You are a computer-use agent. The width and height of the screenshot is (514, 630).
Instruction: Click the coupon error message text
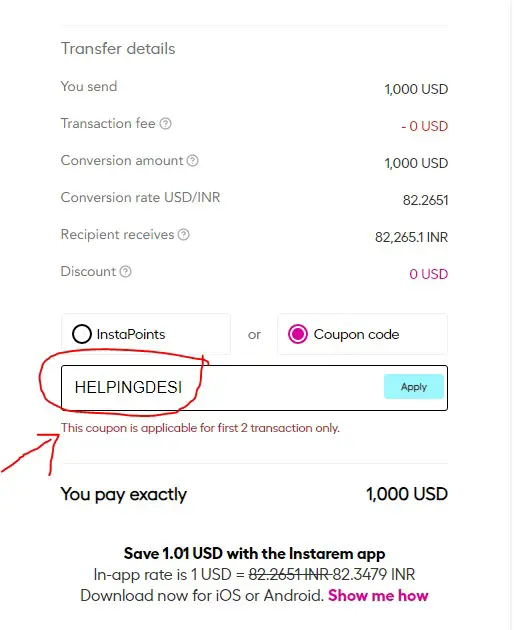tap(200, 428)
